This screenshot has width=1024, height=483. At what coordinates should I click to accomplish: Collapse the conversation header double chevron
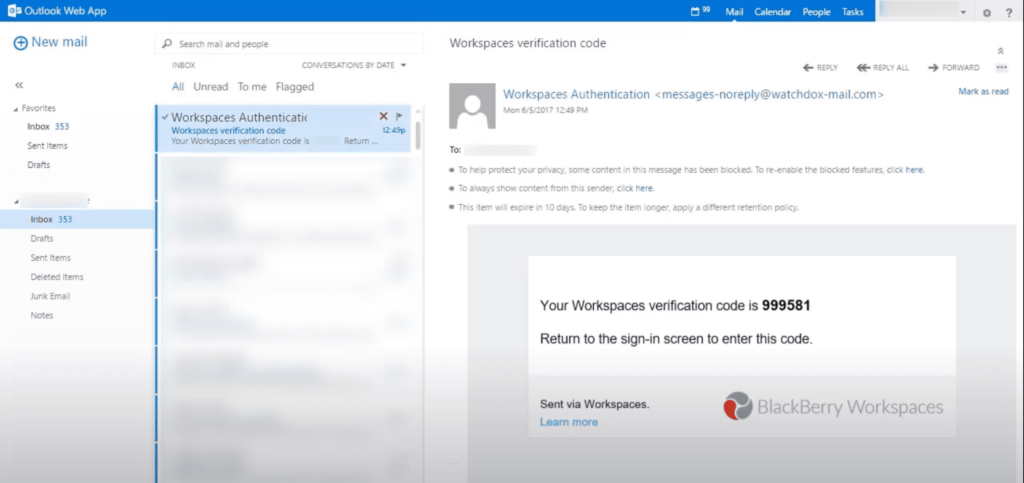point(1000,51)
